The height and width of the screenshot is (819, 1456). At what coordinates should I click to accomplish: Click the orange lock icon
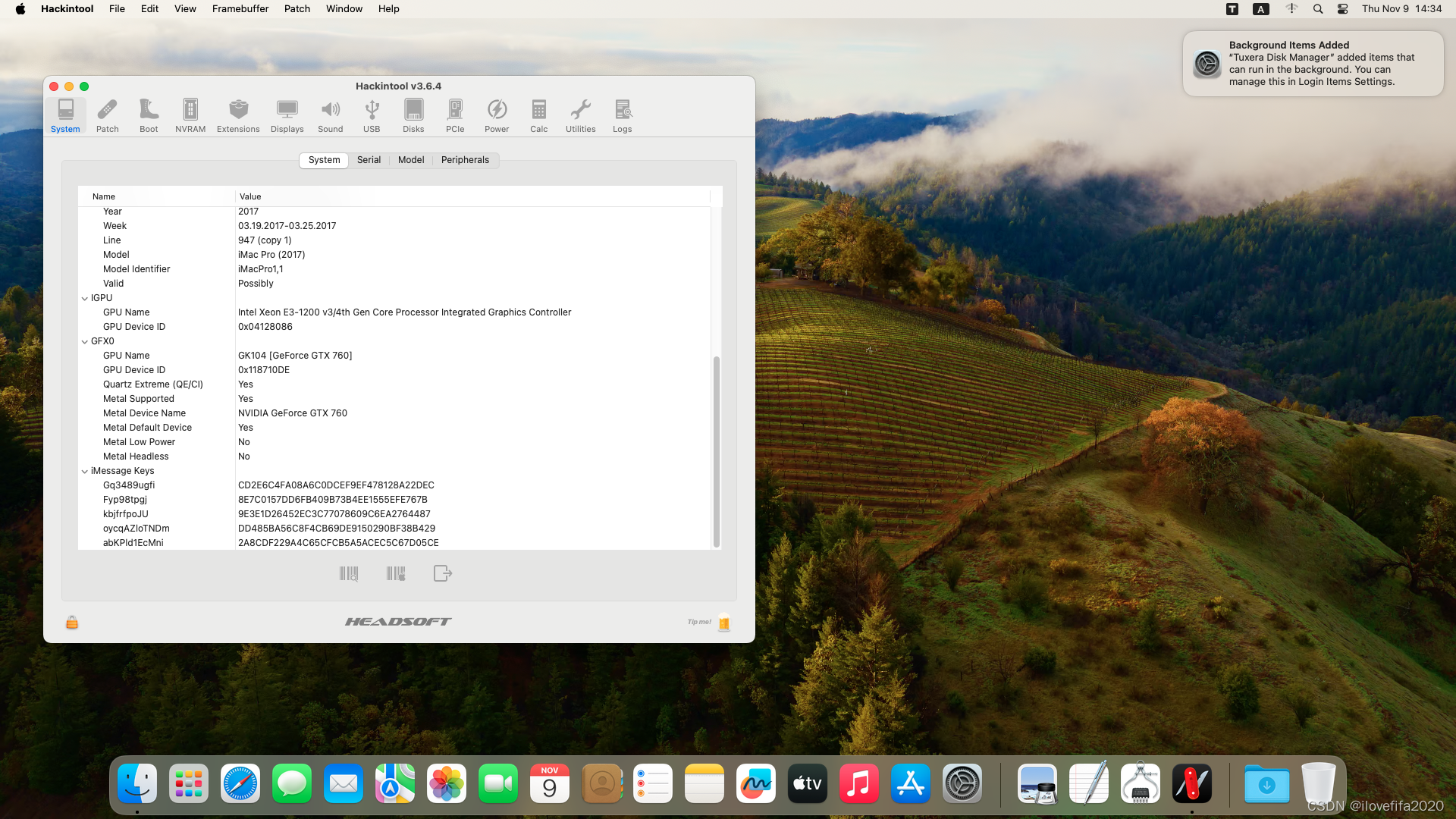tap(72, 623)
